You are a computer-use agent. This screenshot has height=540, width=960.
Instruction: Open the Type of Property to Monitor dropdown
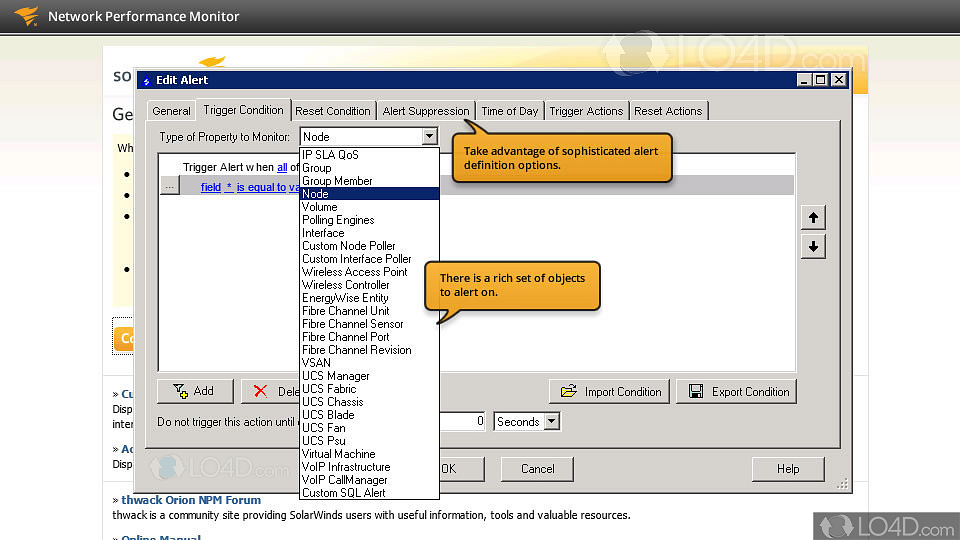(x=430, y=137)
